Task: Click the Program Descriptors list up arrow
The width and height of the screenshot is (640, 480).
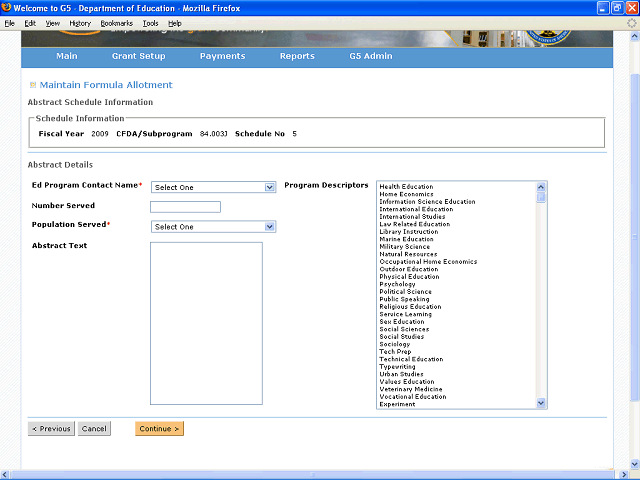Action: [x=541, y=187]
